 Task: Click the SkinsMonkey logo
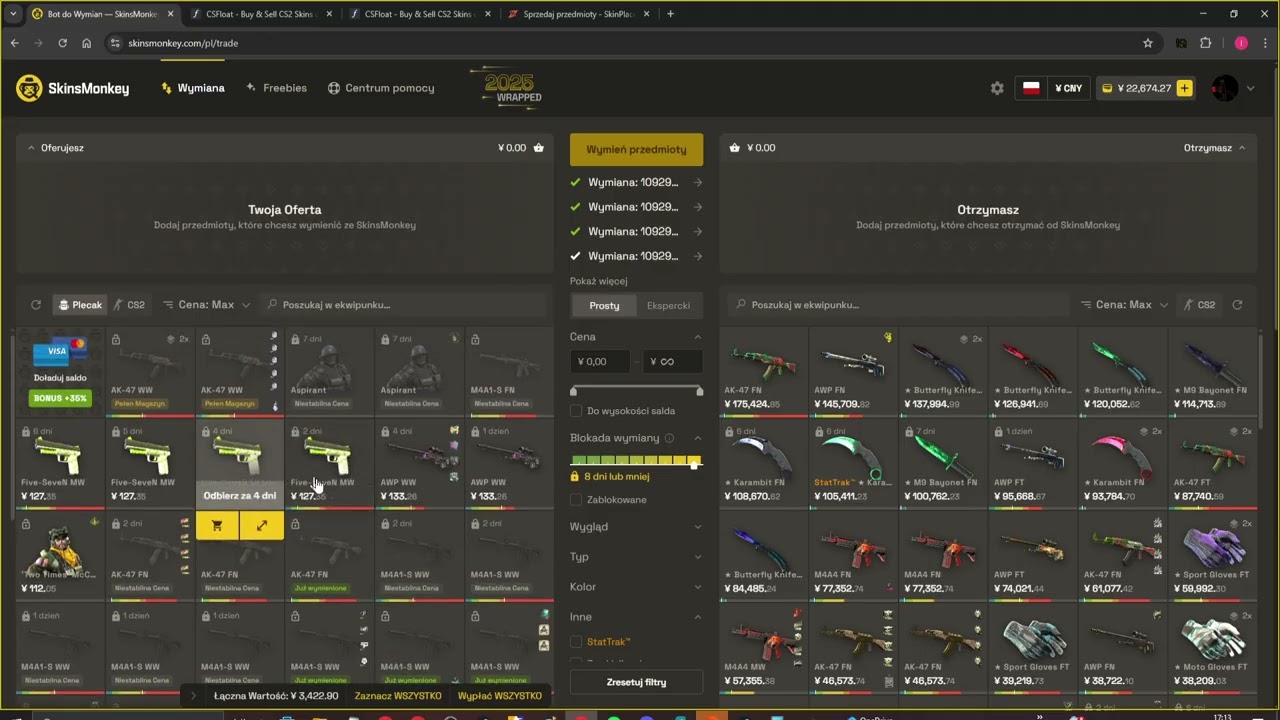(72, 88)
